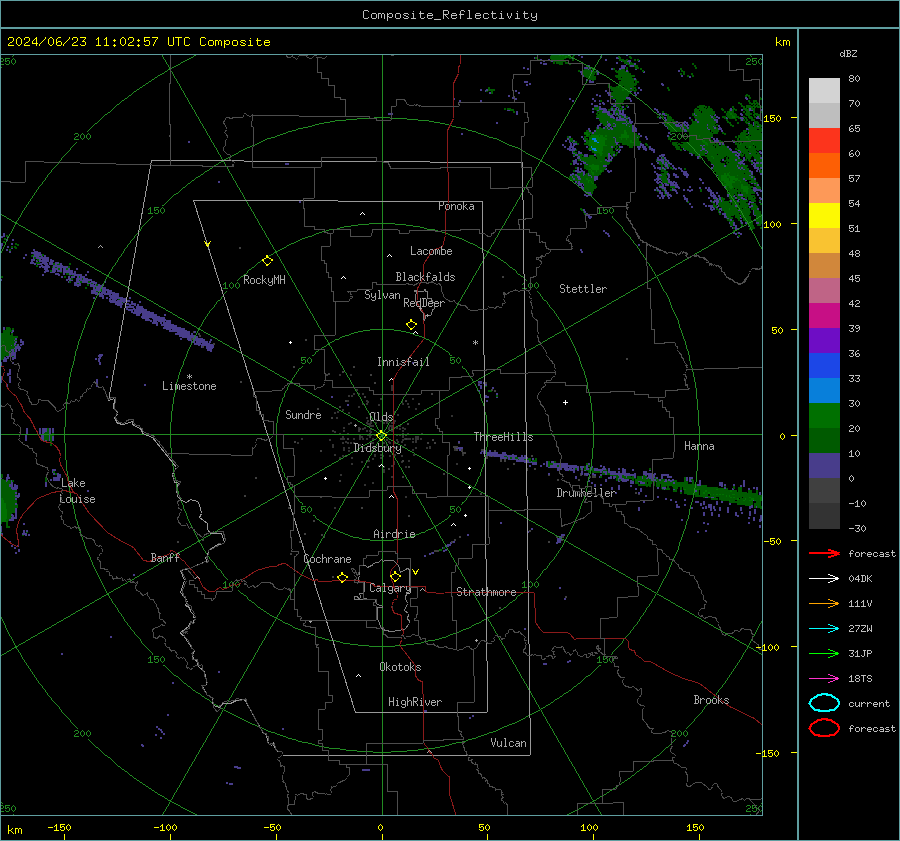Click the Vulcan city label
900x841 pixels.
click(x=508, y=743)
